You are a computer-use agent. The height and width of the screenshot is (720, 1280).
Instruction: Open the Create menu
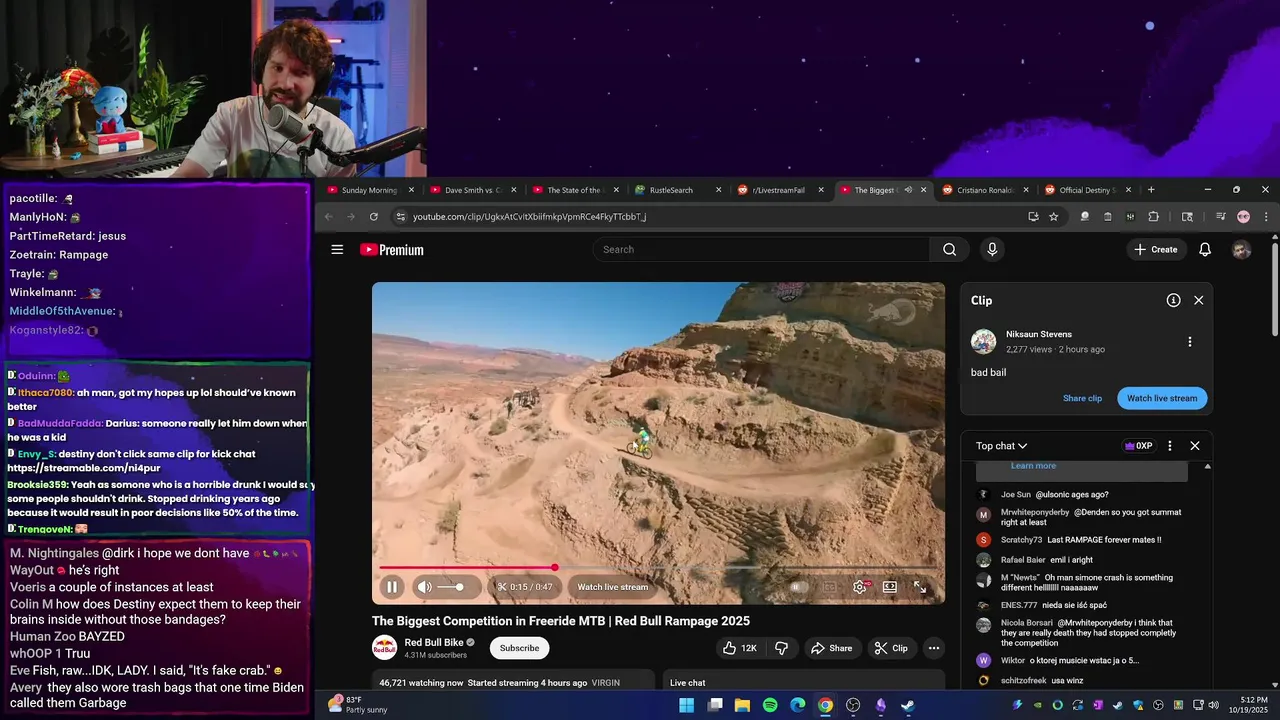click(1156, 249)
